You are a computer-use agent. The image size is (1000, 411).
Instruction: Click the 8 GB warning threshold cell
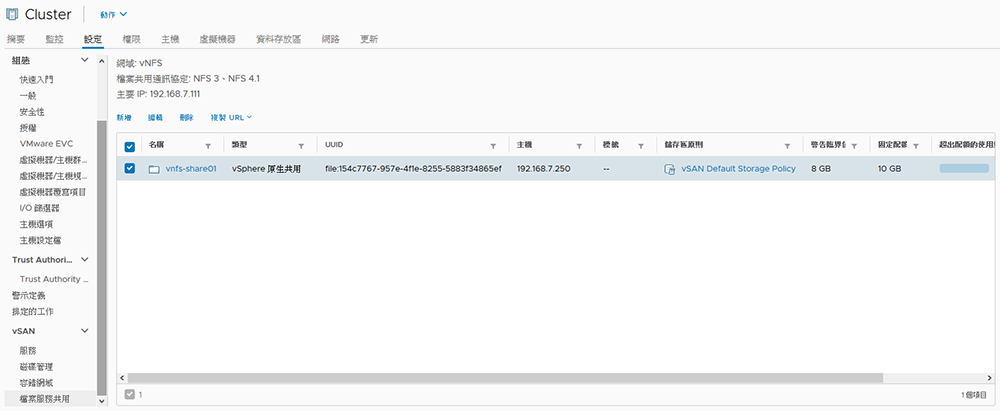click(x=821, y=169)
